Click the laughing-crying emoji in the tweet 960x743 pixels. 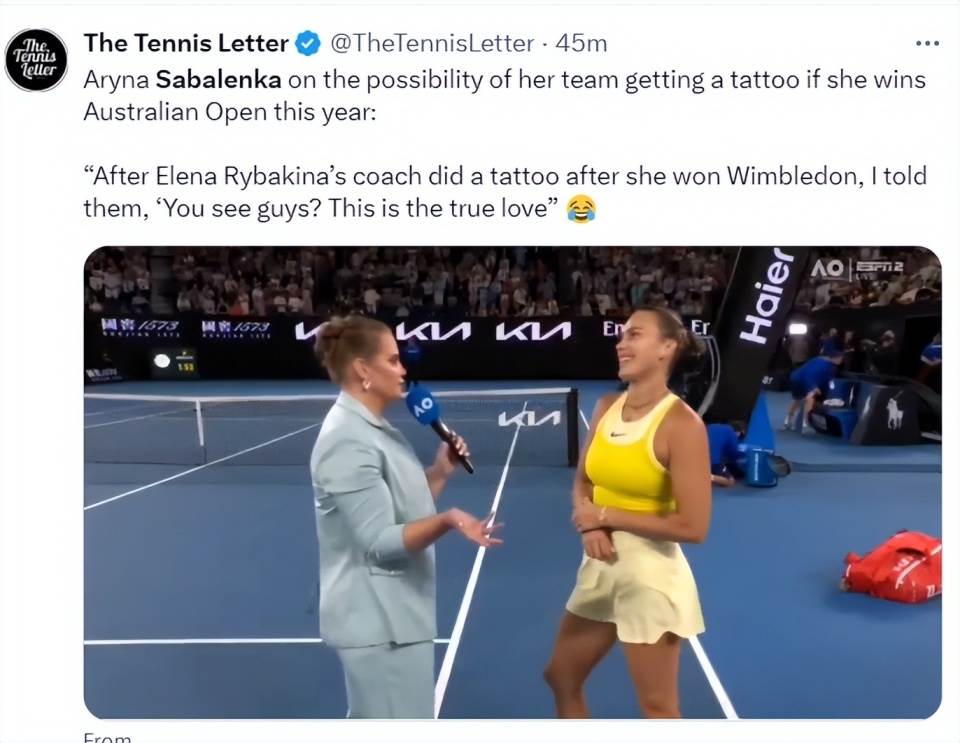pos(580,209)
